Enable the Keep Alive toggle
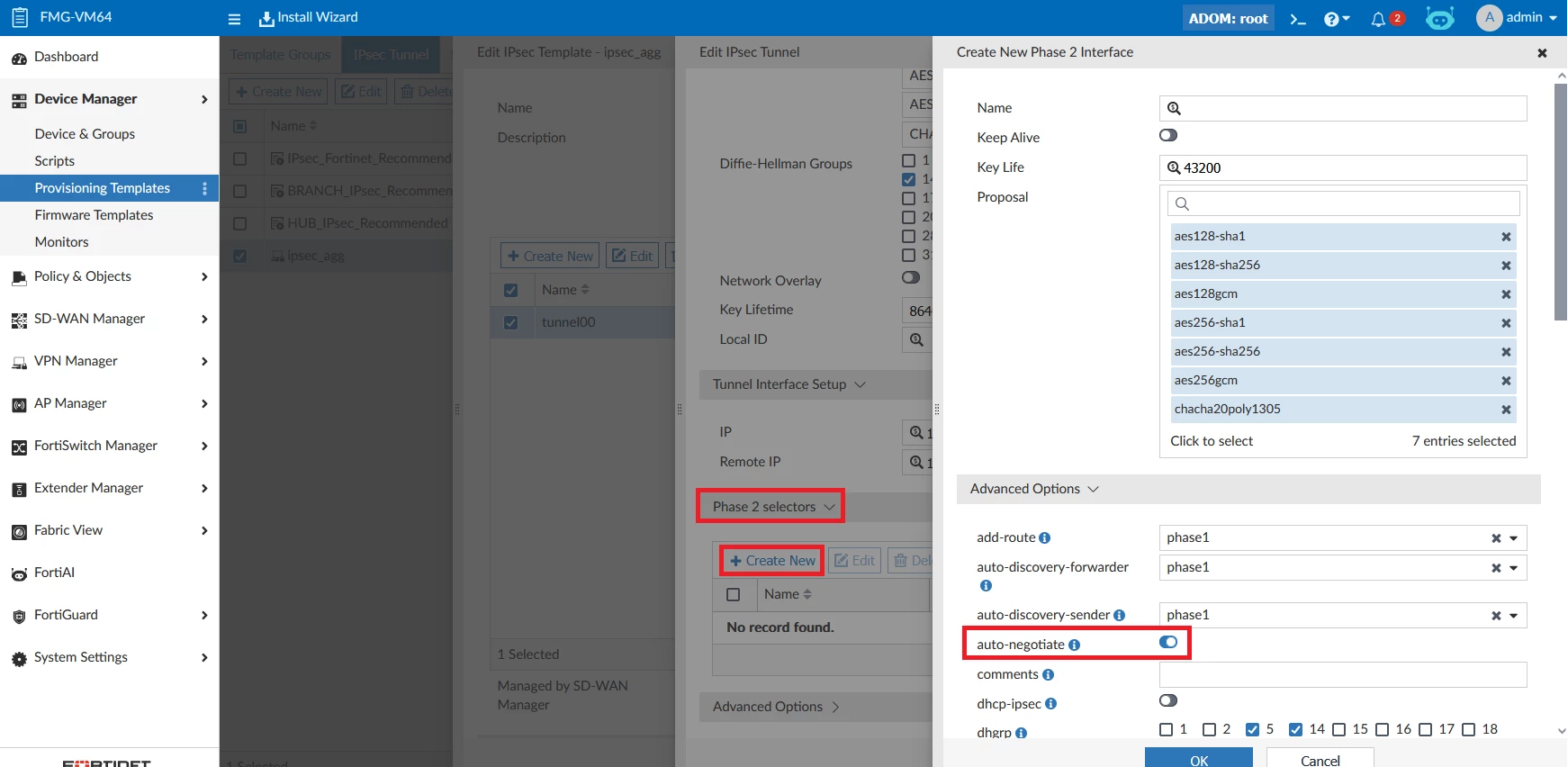1568x767 pixels. coord(1168,135)
